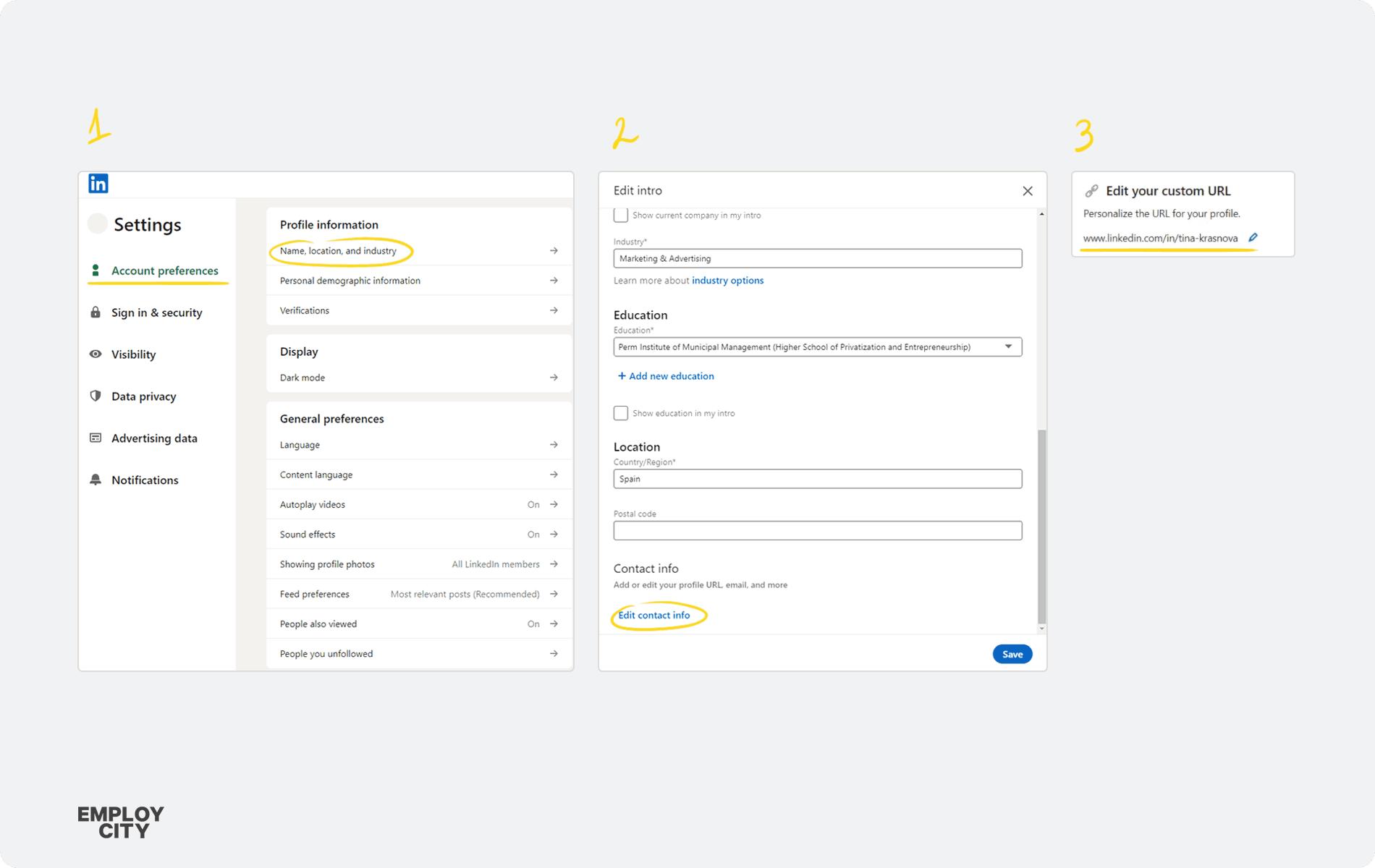Click arrow in the Content language row
This screenshot has width=1375, height=868.
(x=554, y=475)
